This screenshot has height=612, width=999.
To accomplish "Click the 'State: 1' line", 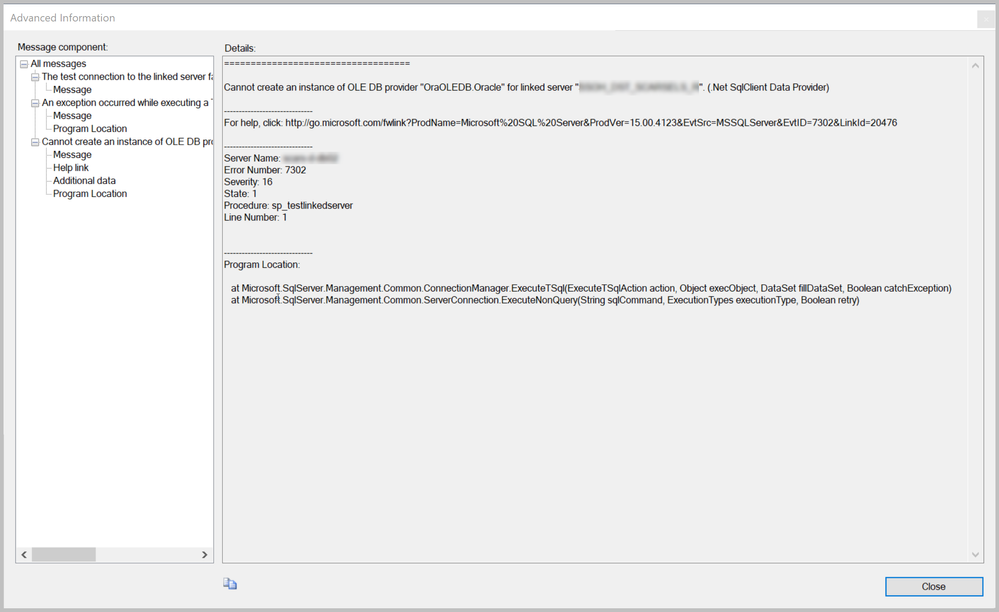I will pyautogui.click(x=240, y=194).
